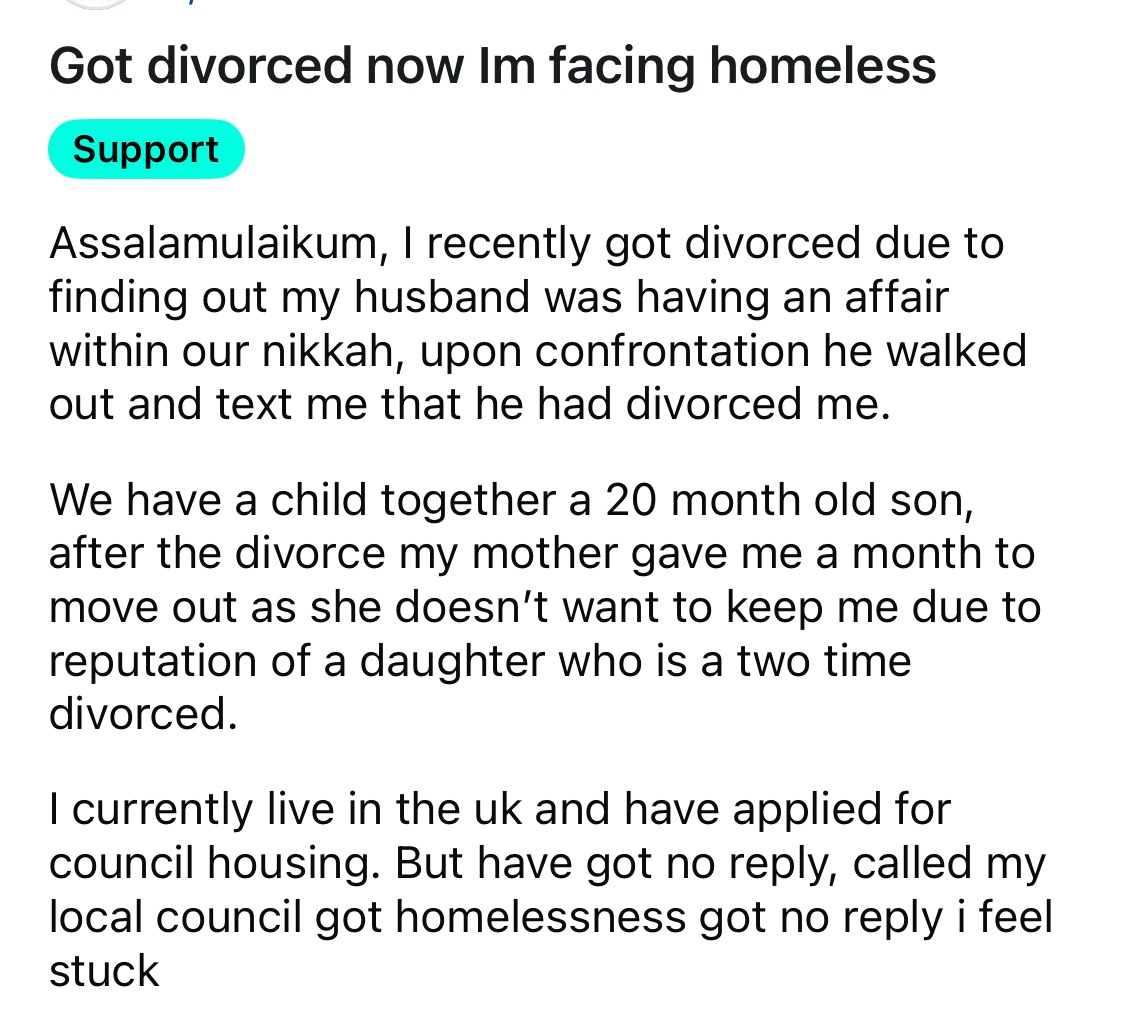Tap the Support flair tag
Viewport: 1125px width, 1021px height.
coord(146,150)
